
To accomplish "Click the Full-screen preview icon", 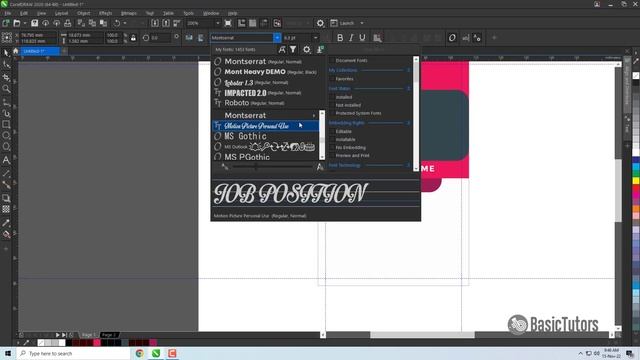I will [x=228, y=23].
